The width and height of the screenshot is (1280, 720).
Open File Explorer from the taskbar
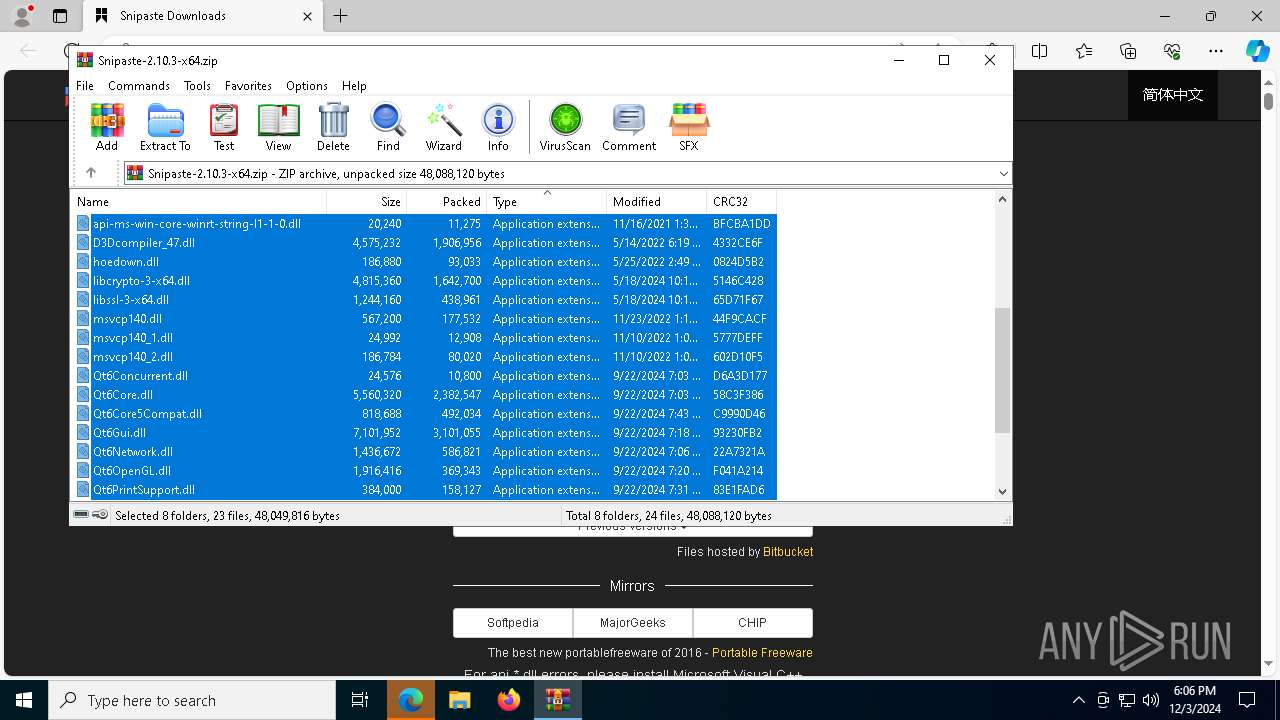coord(460,700)
